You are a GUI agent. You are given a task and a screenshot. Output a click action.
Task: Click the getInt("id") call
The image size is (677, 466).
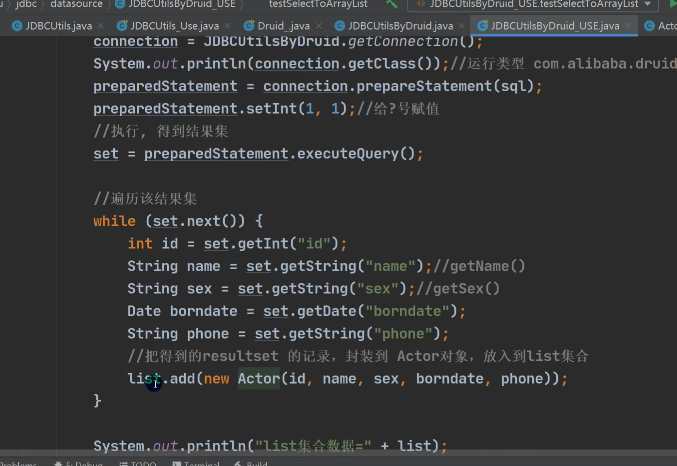coord(288,244)
